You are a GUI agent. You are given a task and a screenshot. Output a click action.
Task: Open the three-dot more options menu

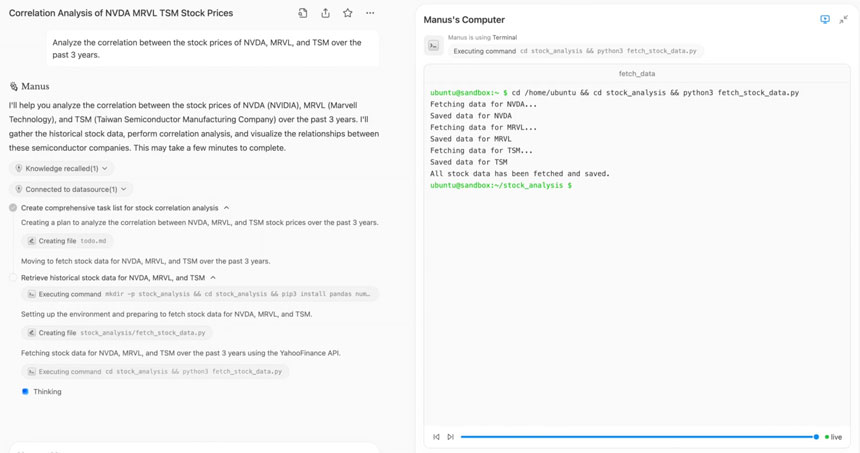(370, 13)
